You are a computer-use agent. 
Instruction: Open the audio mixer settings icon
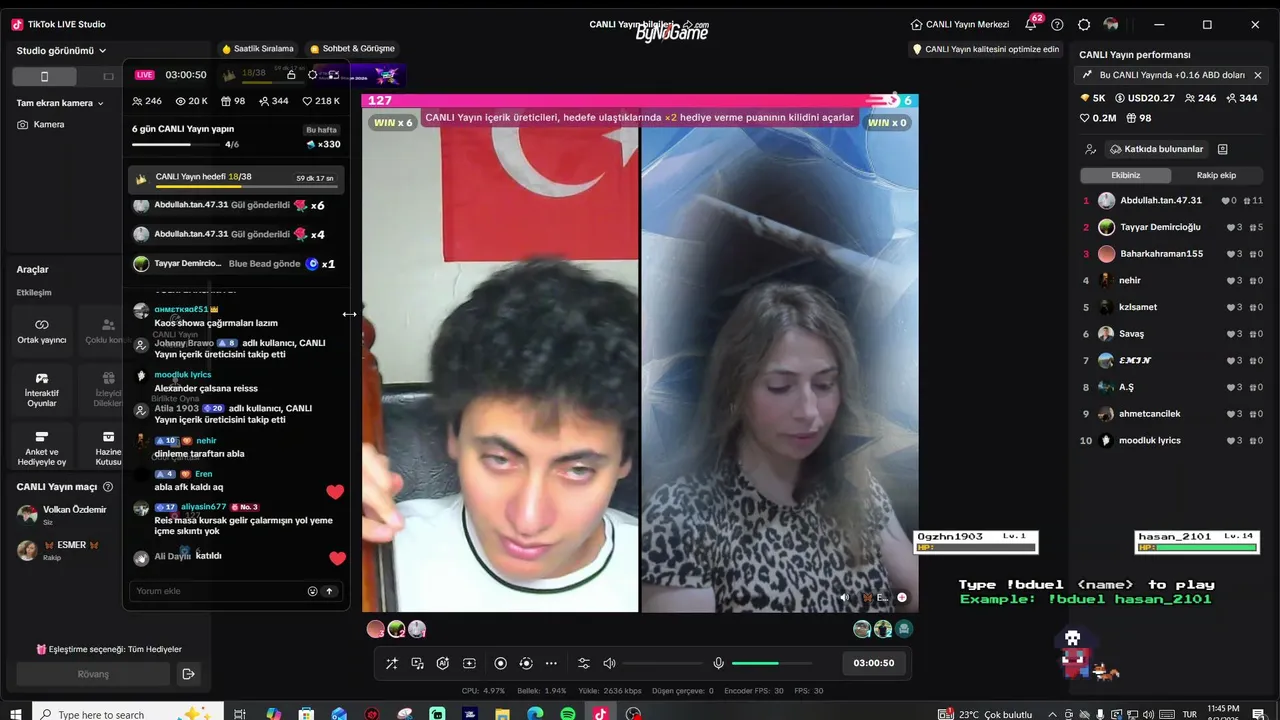584,663
